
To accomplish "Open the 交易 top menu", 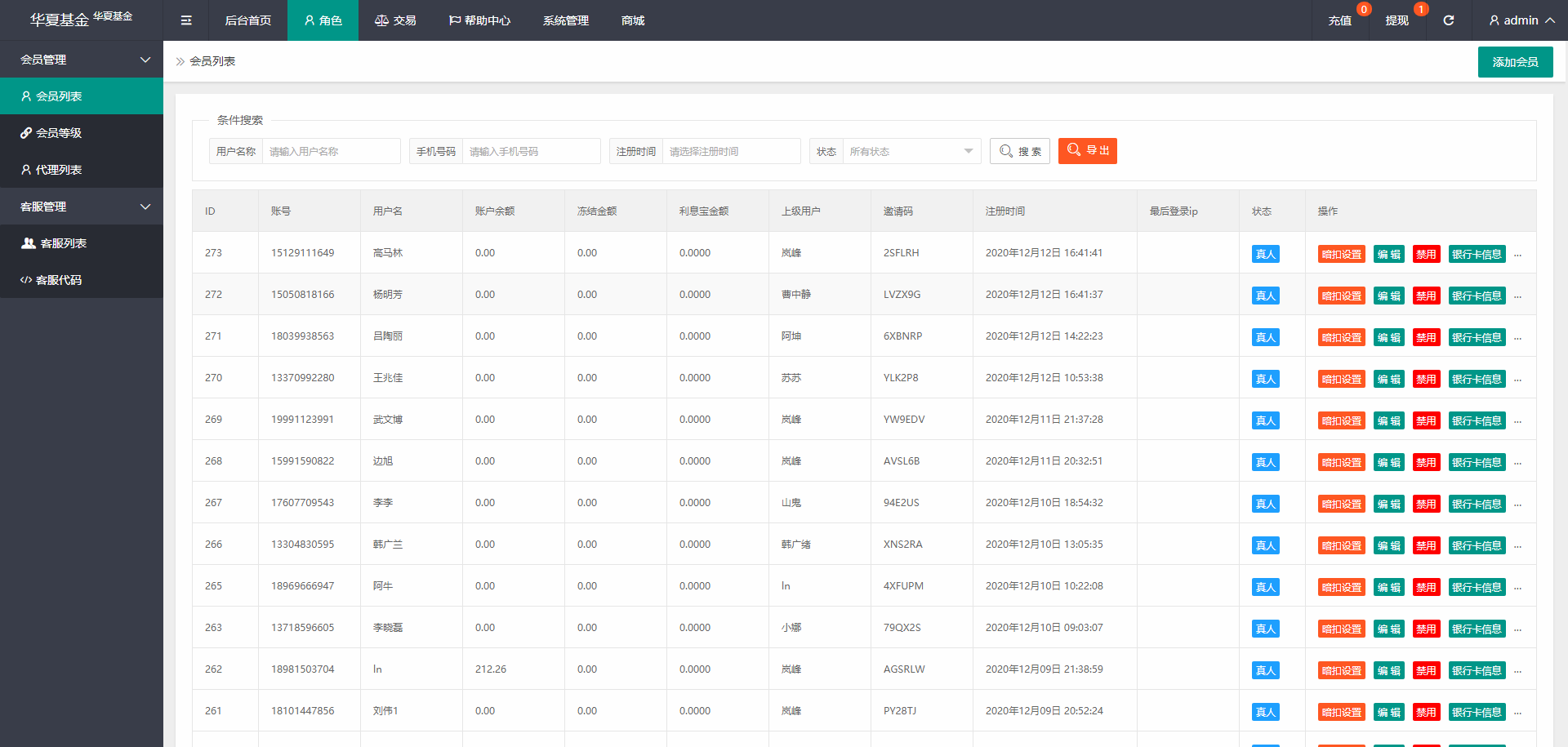I will pos(395,20).
